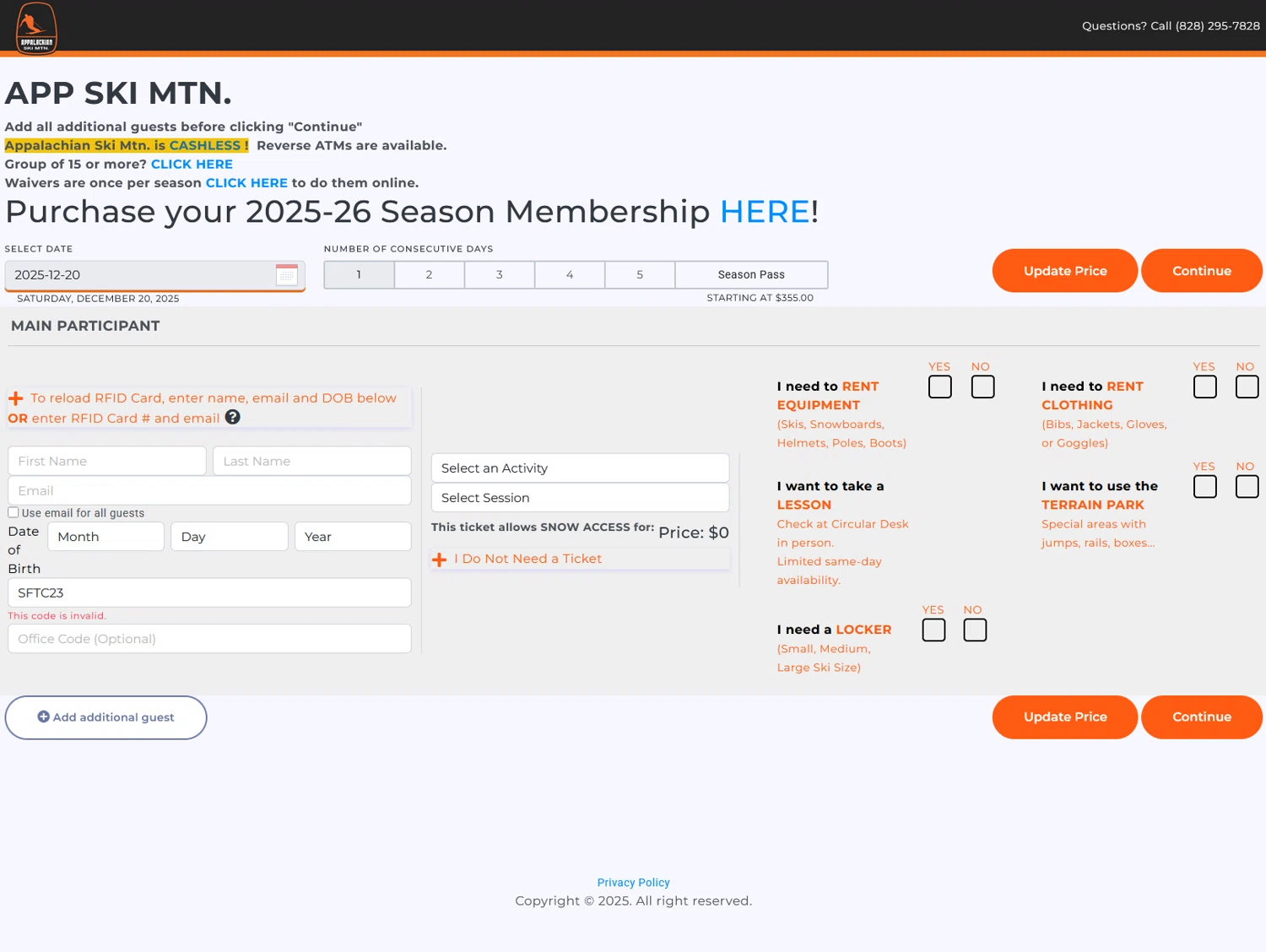Open the Privacy Policy link
Image resolution: width=1266 pixels, height=952 pixels.
[x=633, y=882]
